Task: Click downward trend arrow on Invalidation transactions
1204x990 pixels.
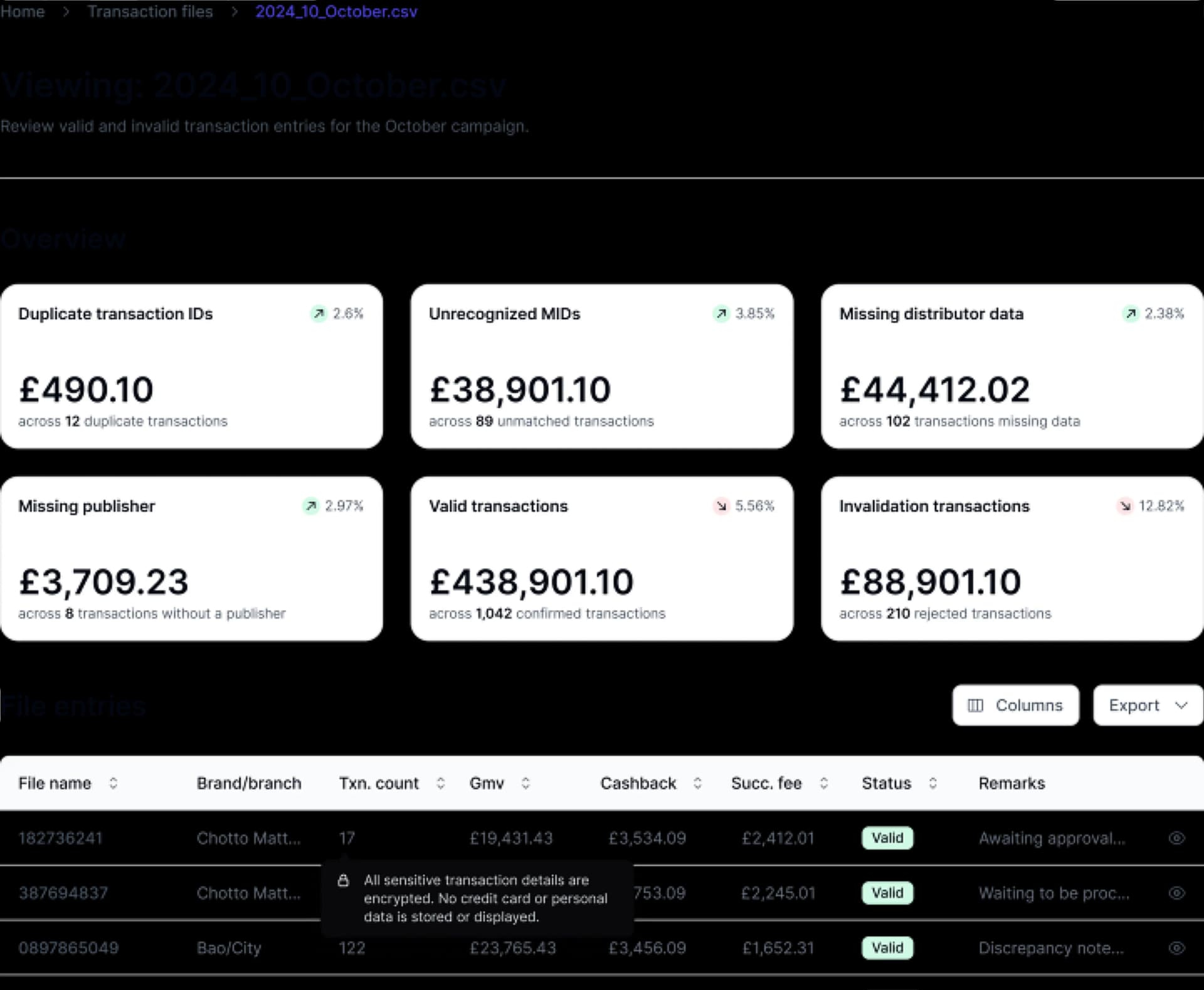Action: click(x=1126, y=506)
